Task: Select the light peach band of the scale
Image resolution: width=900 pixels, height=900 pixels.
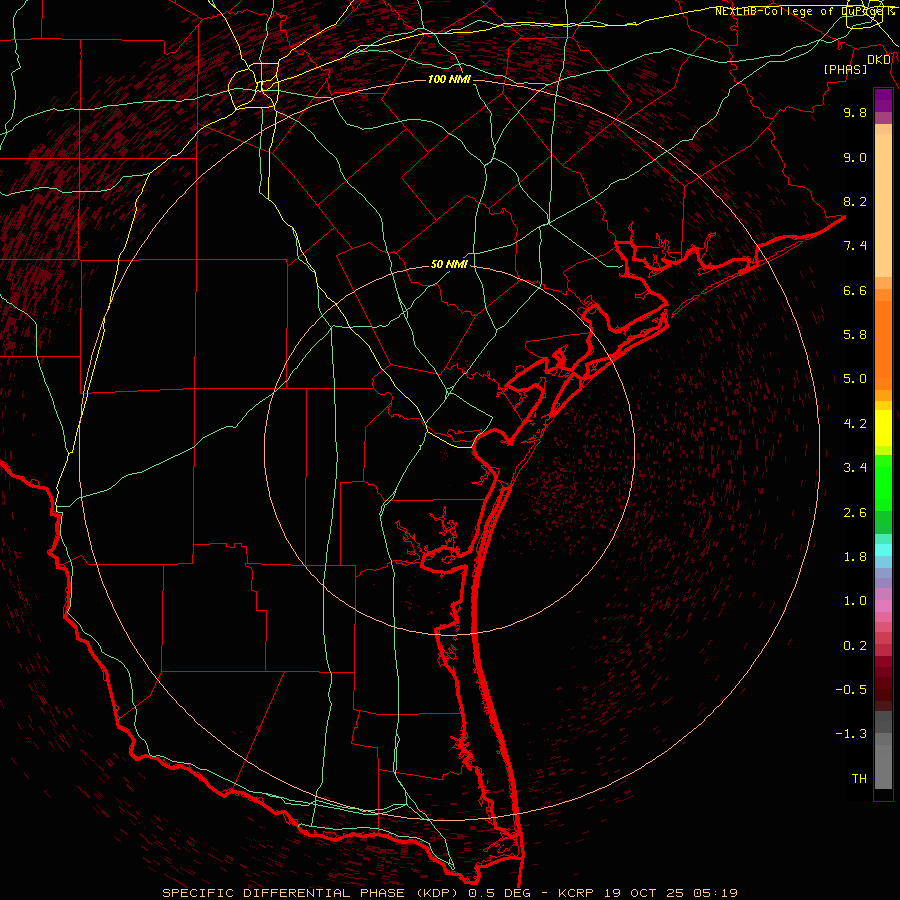Action: 883,205
